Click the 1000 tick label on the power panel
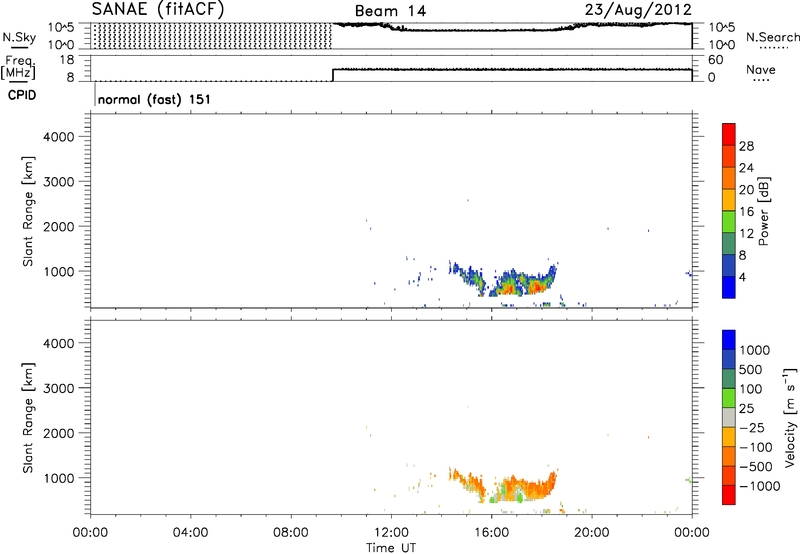The image size is (800, 554). click(x=59, y=271)
